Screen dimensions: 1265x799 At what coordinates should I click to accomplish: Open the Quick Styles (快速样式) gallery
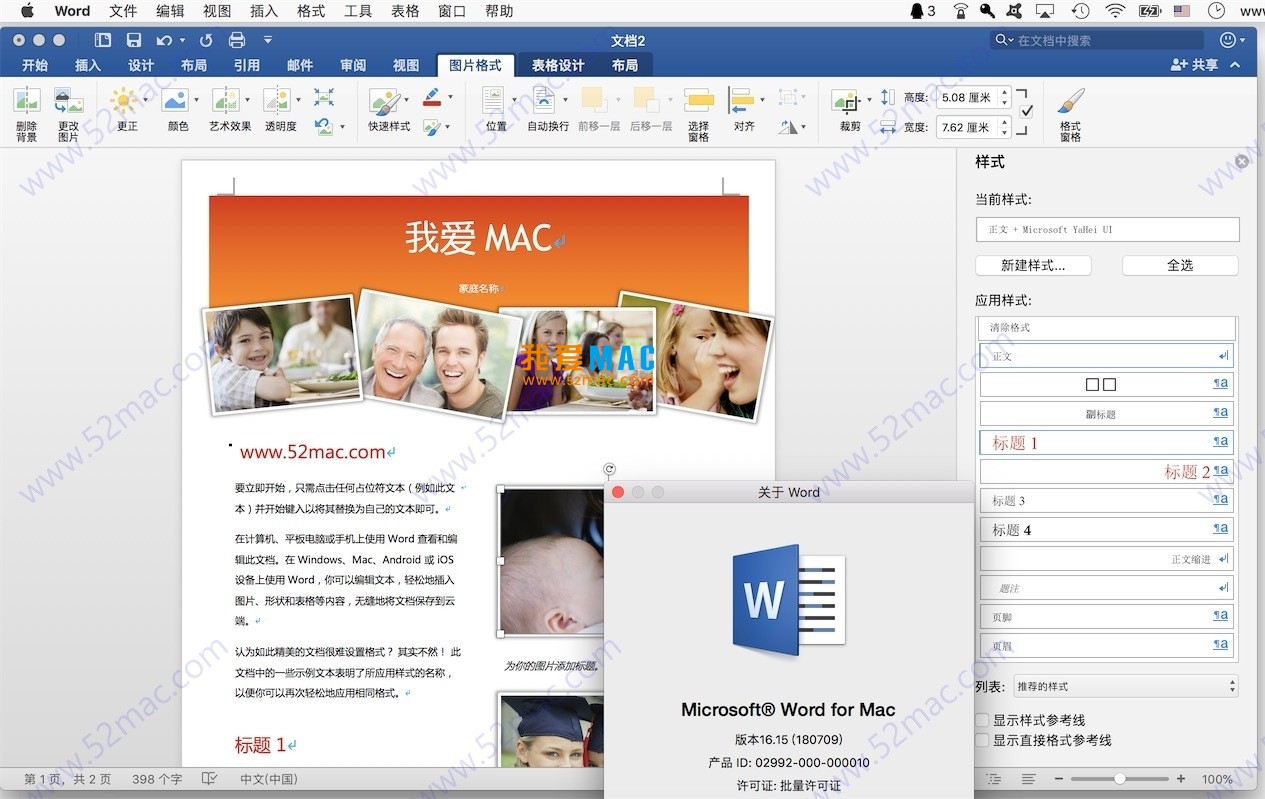pyautogui.click(x=384, y=102)
